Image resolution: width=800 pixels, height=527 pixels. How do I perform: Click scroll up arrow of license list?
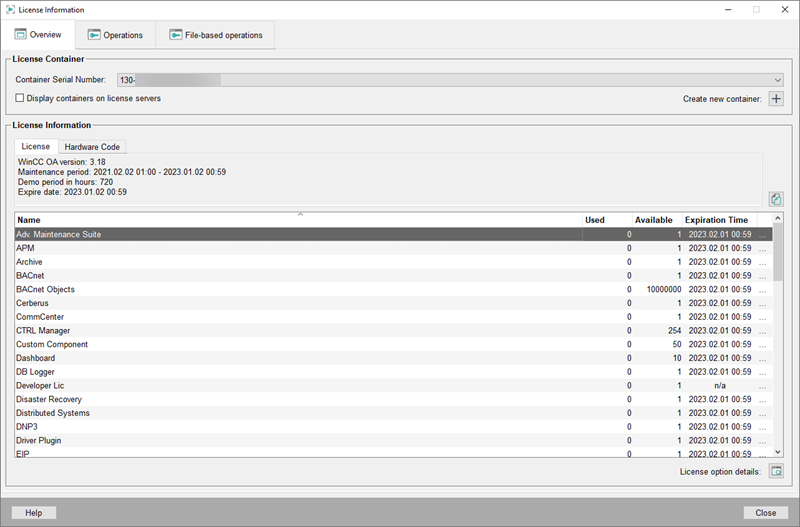point(778,218)
